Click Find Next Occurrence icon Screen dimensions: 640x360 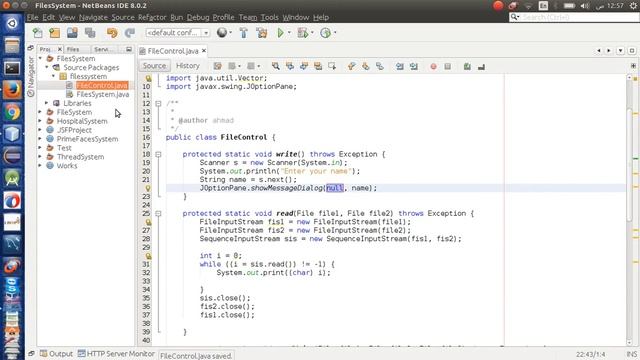(304, 66)
